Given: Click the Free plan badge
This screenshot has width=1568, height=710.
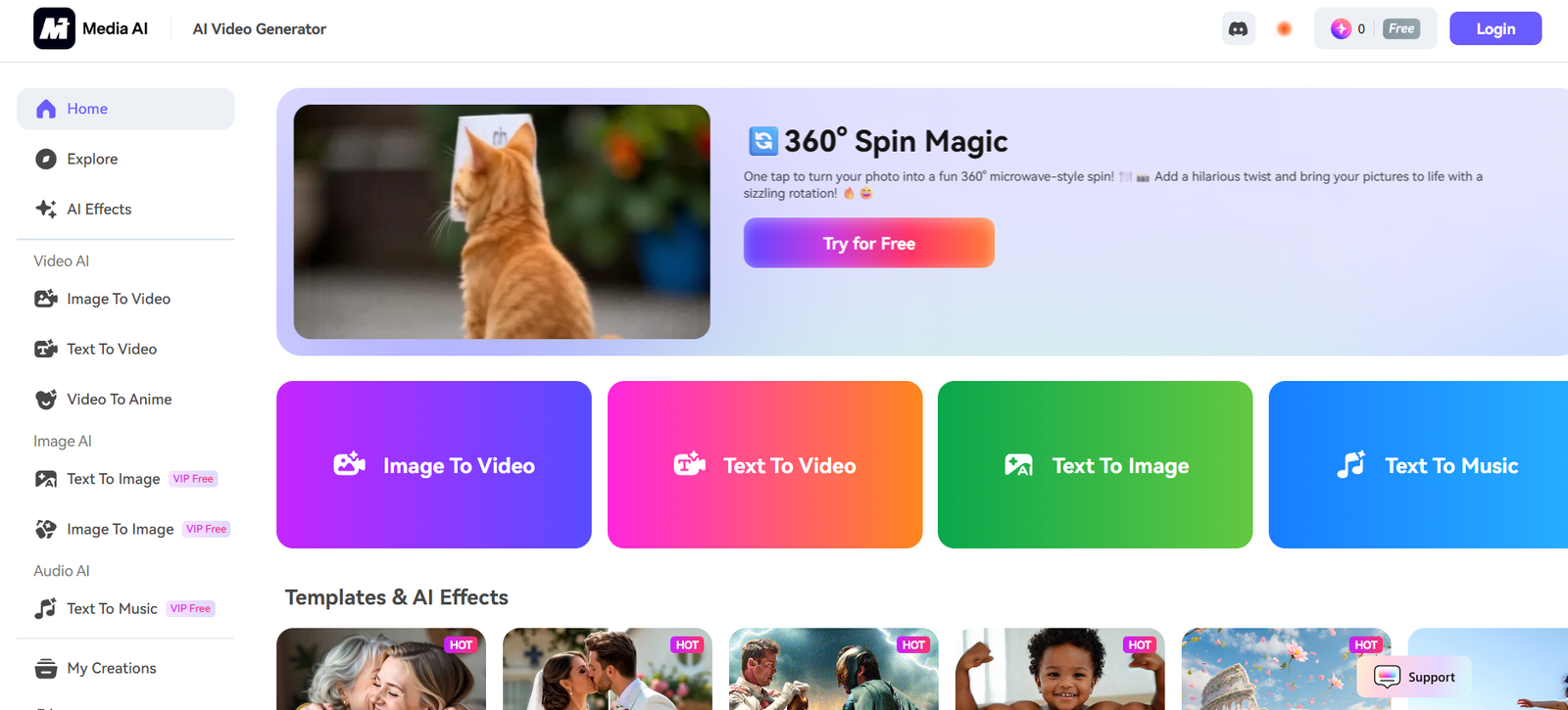Looking at the screenshot, I should [1401, 29].
